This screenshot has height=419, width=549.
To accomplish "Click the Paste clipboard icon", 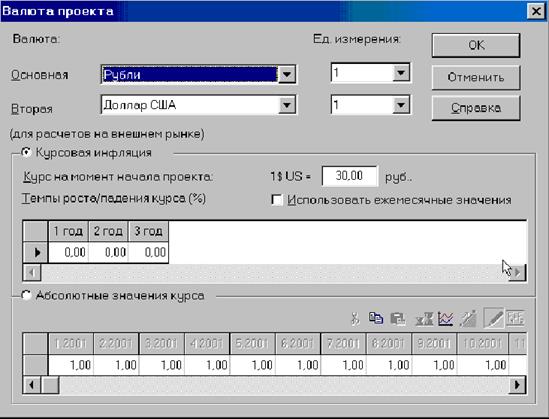I will (x=398, y=319).
